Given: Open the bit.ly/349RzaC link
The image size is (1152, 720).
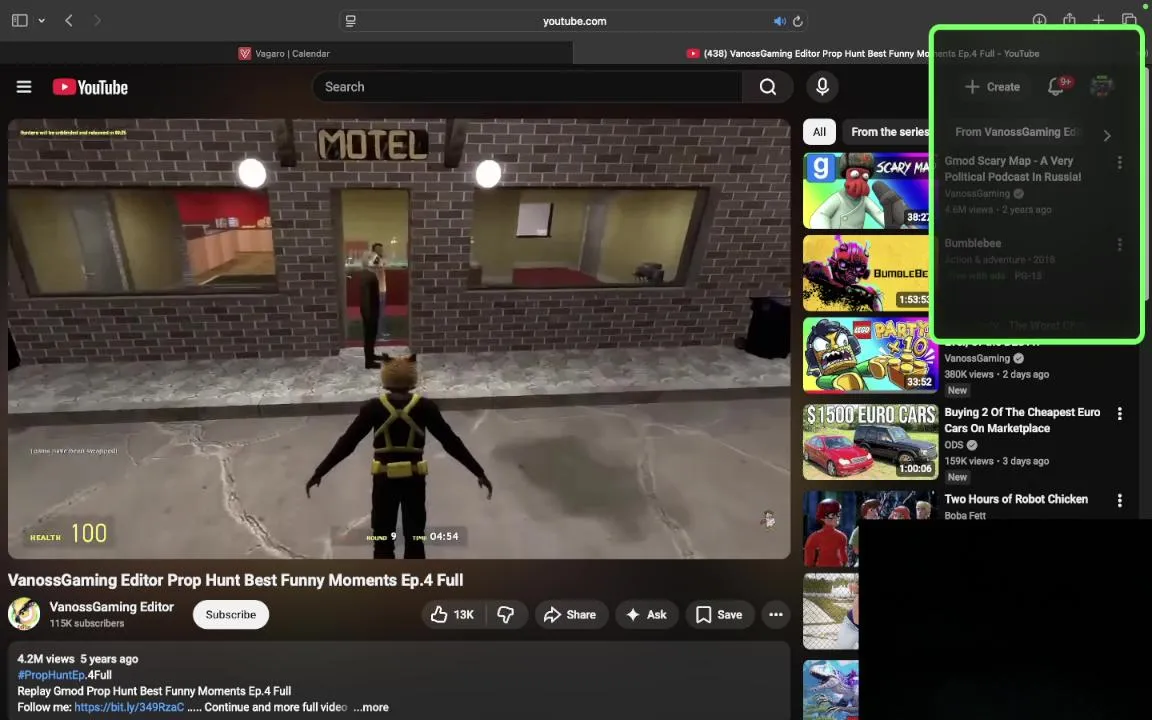Looking at the screenshot, I should tap(129, 707).
